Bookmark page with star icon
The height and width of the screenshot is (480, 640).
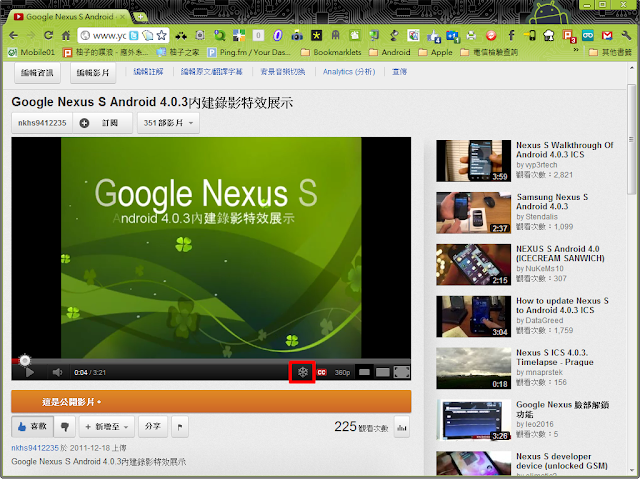tap(162, 36)
